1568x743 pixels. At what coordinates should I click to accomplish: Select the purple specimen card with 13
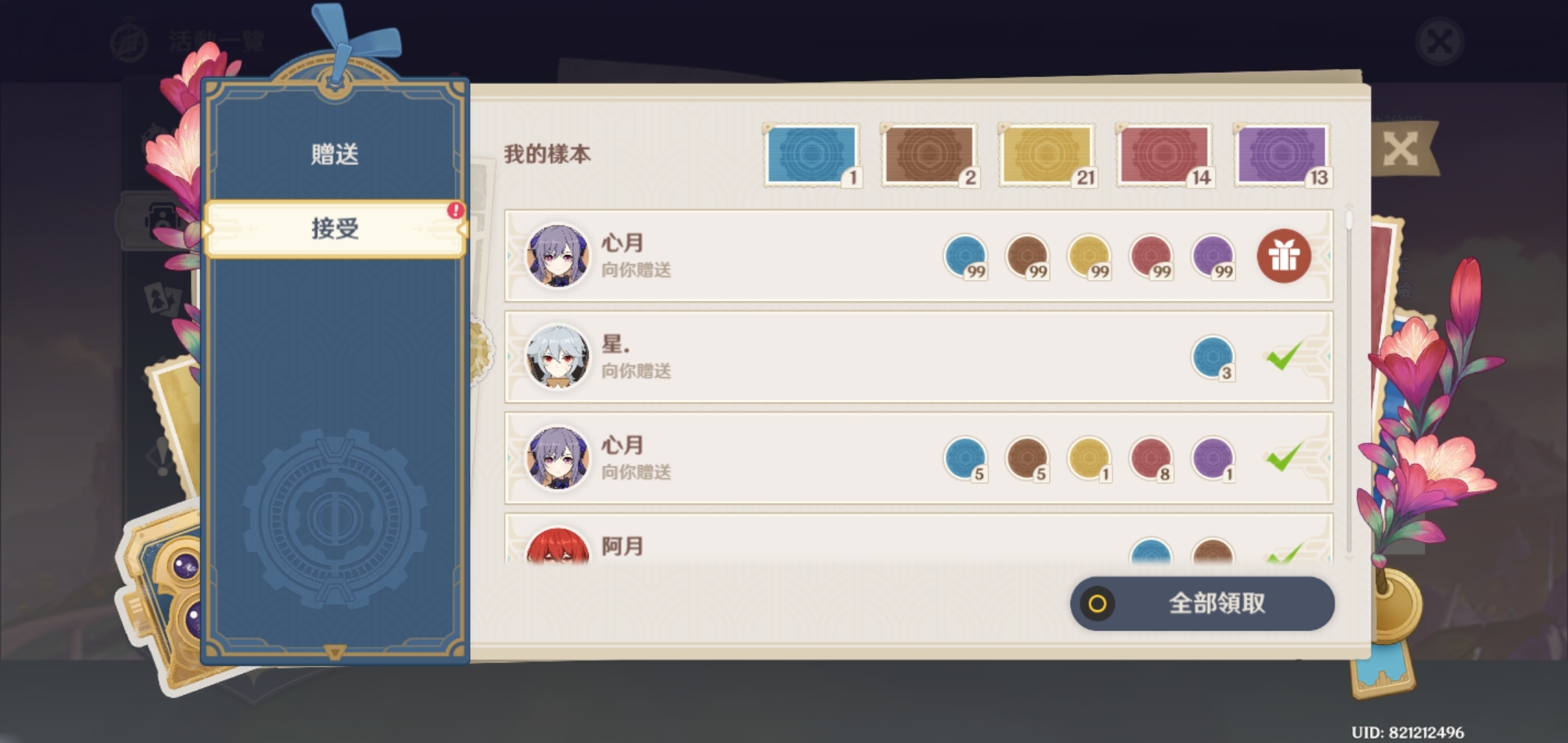coord(1282,155)
